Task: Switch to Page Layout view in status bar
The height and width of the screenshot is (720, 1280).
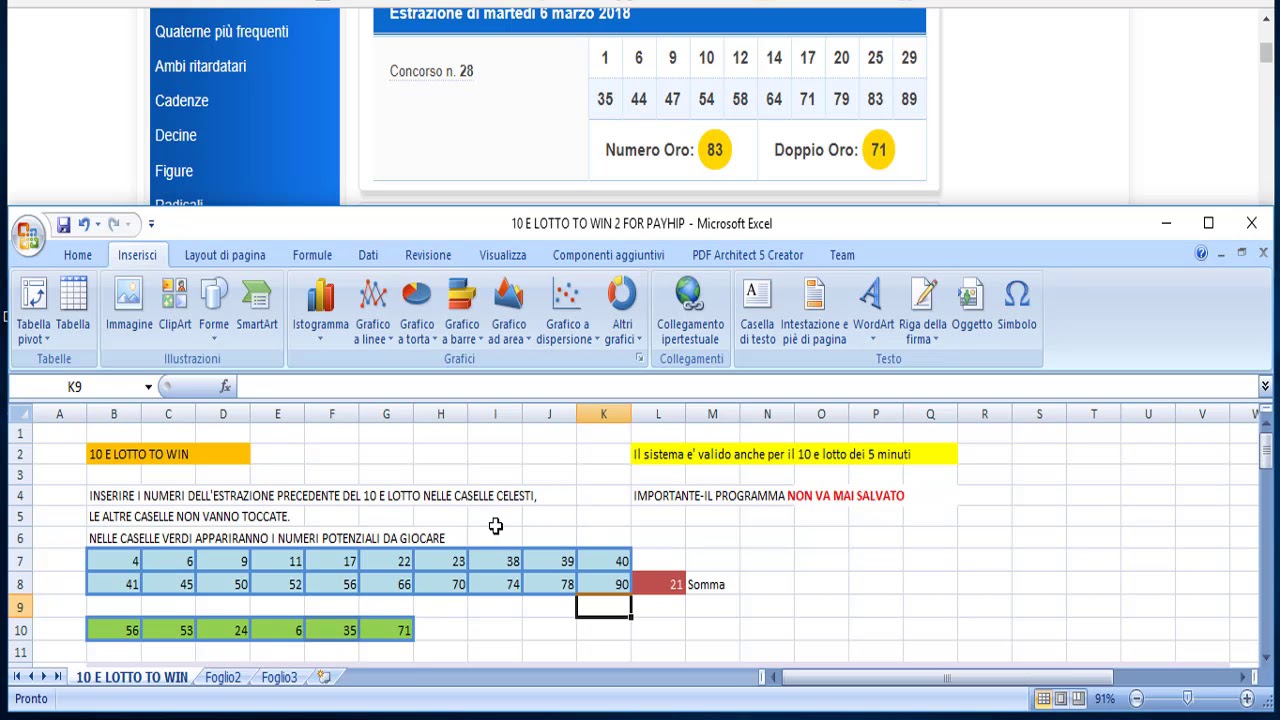Action: click(x=1061, y=698)
